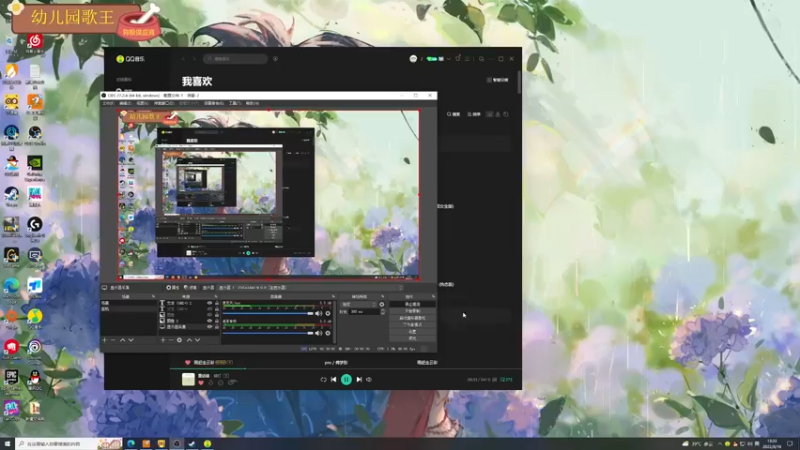
Task: Open QQ Music main menu (three lines) icon
Action: tap(467, 59)
